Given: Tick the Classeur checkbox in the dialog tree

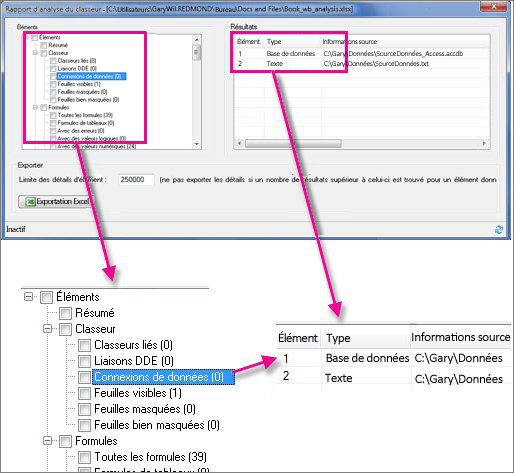Looking at the screenshot, I should (44, 53).
